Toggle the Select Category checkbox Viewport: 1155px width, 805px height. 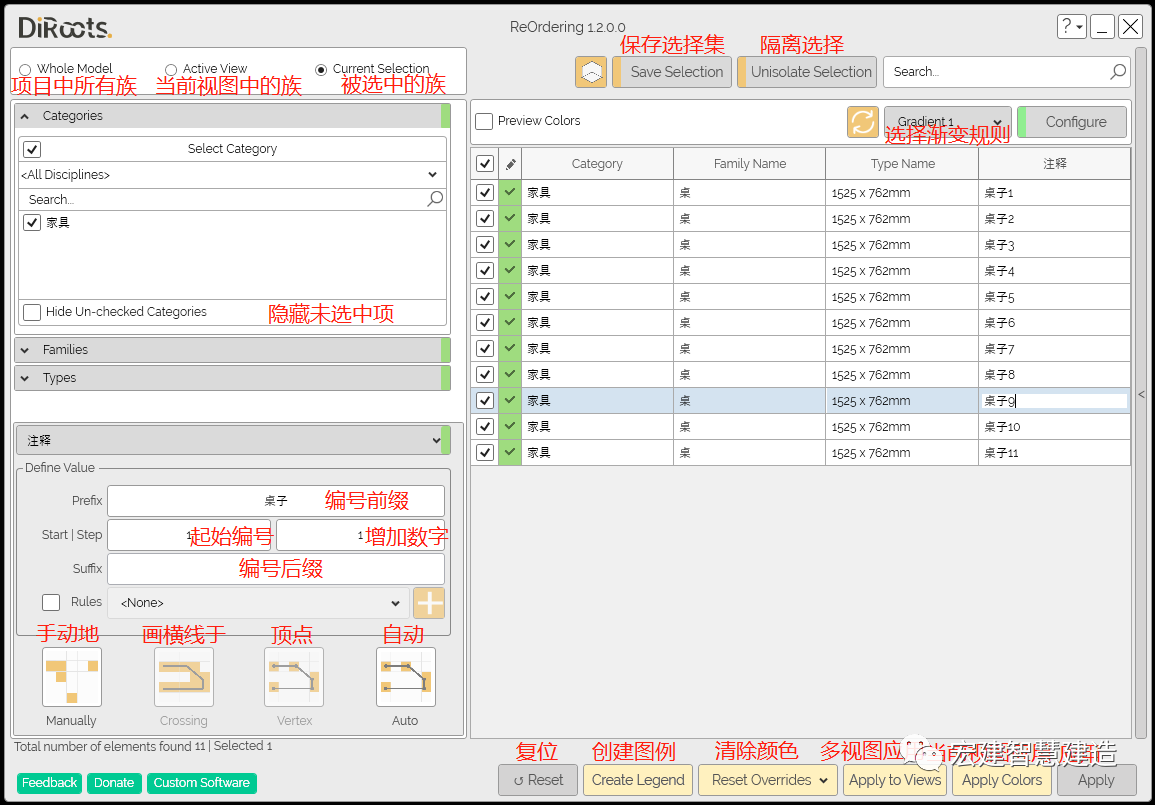pos(32,149)
